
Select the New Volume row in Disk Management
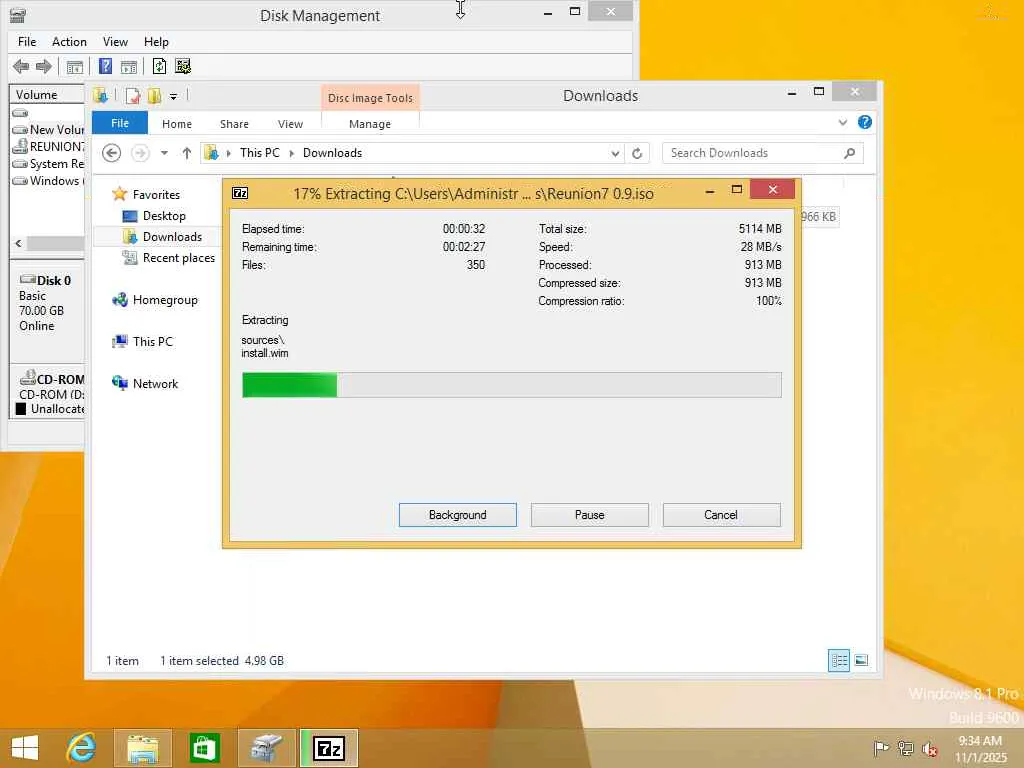coord(48,129)
